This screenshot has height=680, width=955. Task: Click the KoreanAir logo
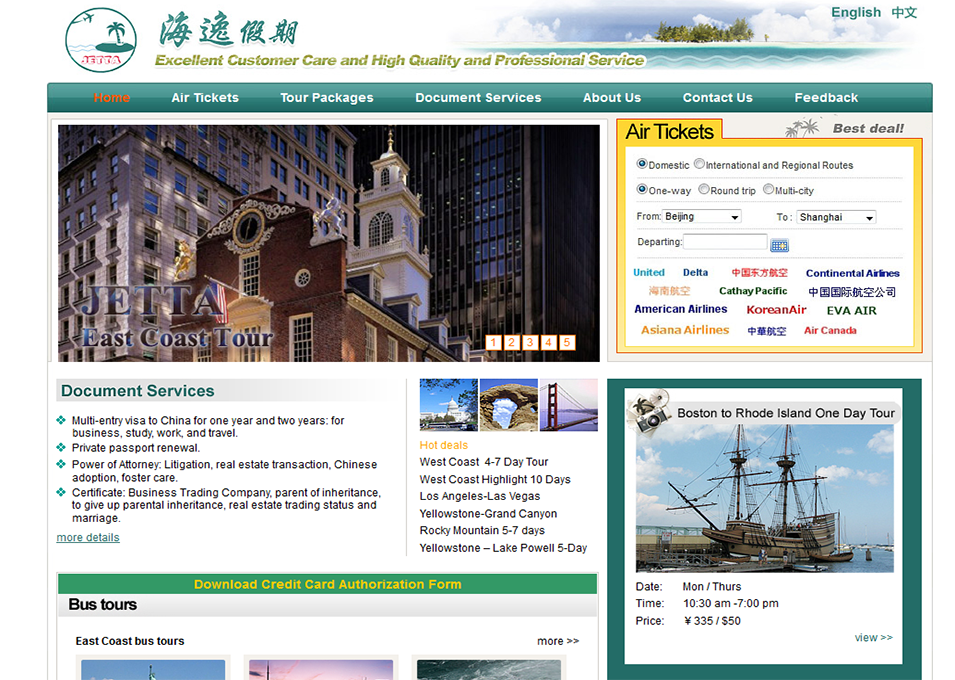pos(776,310)
